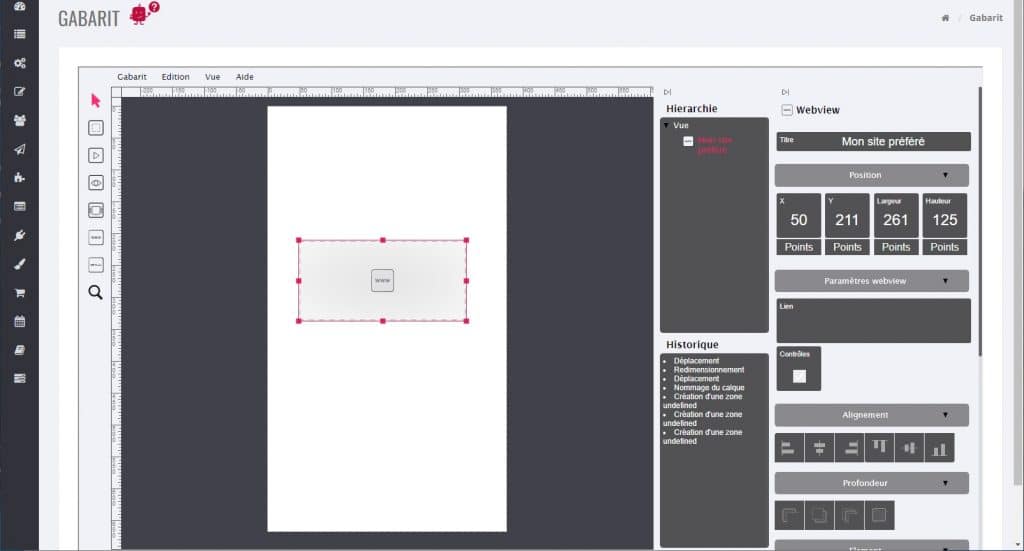This screenshot has width=1024, height=551.
Task: Collapse the Profondeur section
Action: pos(872,483)
